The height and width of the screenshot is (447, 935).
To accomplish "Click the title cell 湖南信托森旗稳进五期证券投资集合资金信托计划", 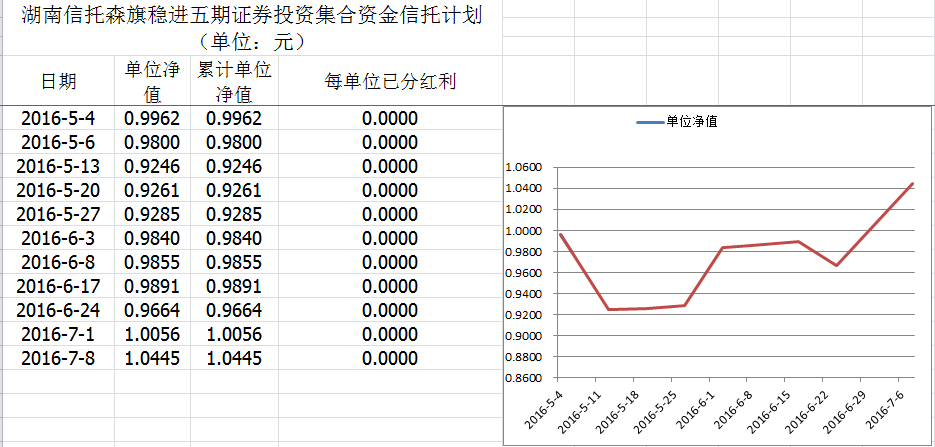I will tap(250, 19).
